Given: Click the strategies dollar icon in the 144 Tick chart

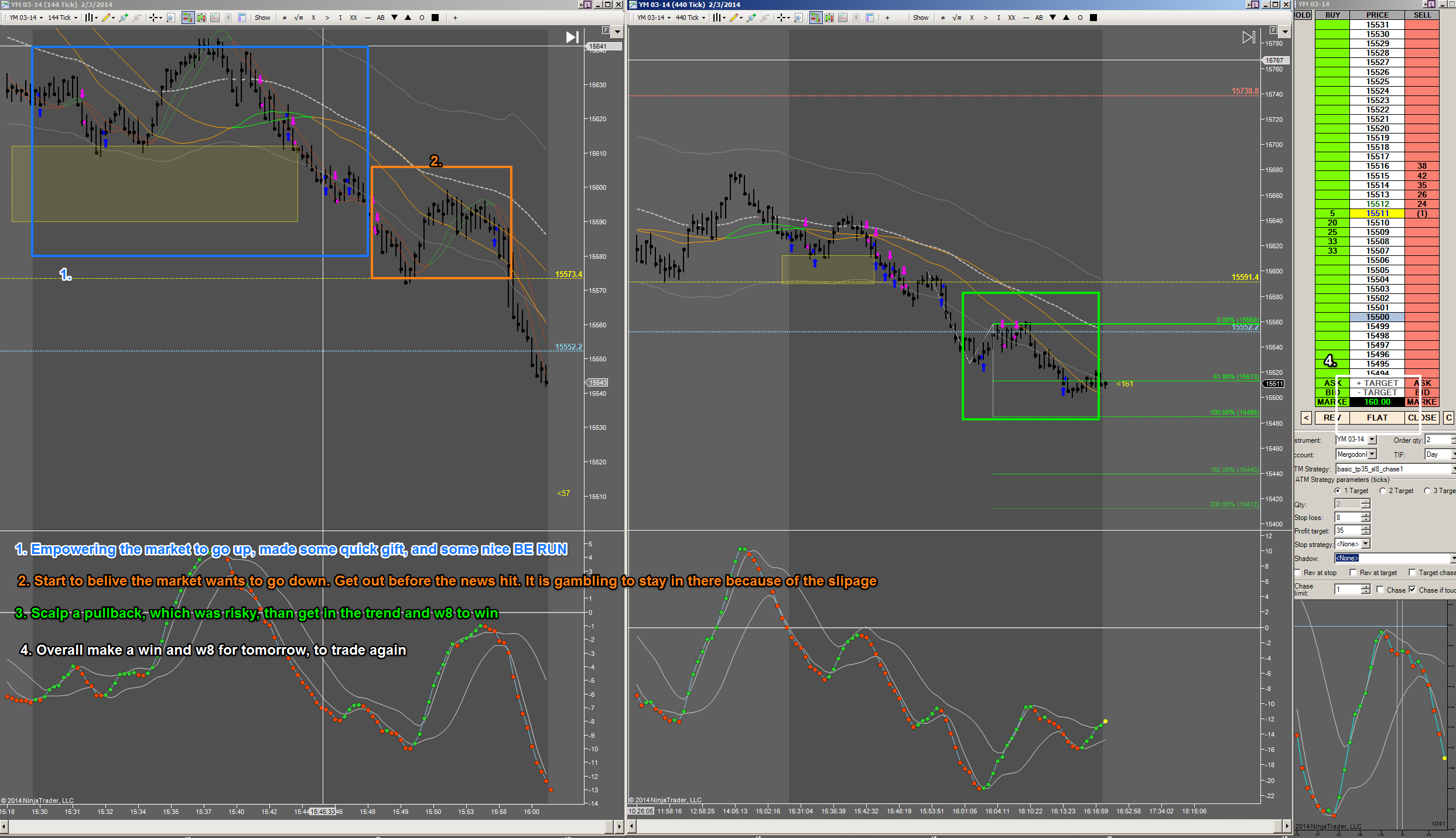Looking at the screenshot, I should [228, 18].
